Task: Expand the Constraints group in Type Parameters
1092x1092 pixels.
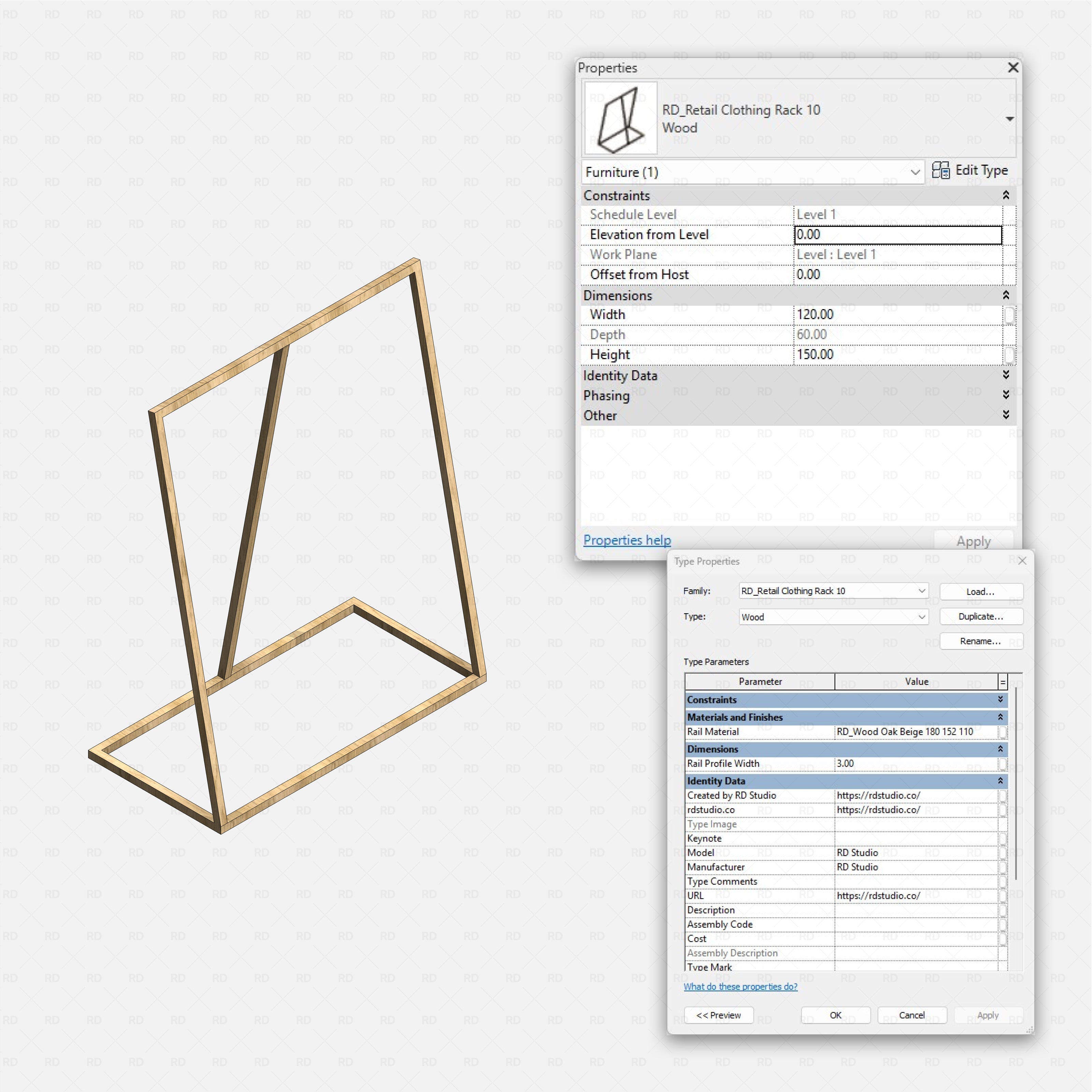Action: (x=1001, y=700)
